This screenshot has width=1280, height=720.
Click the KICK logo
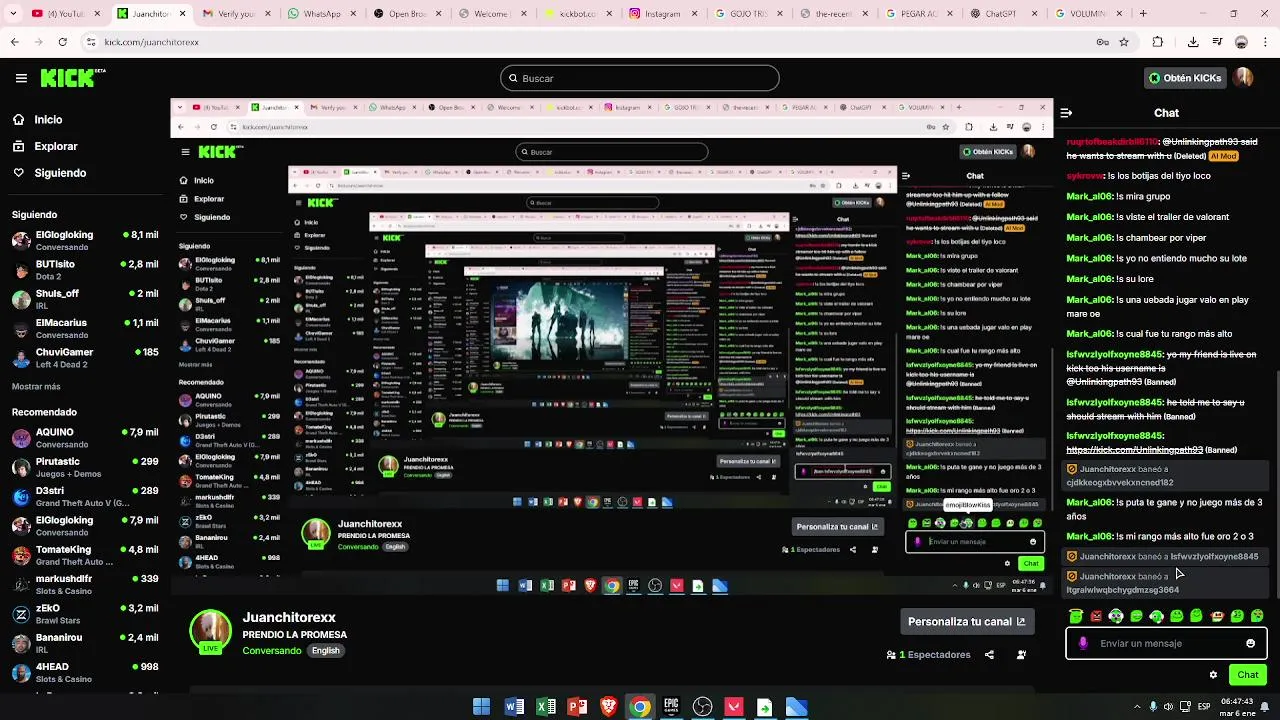click(x=73, y=78)
